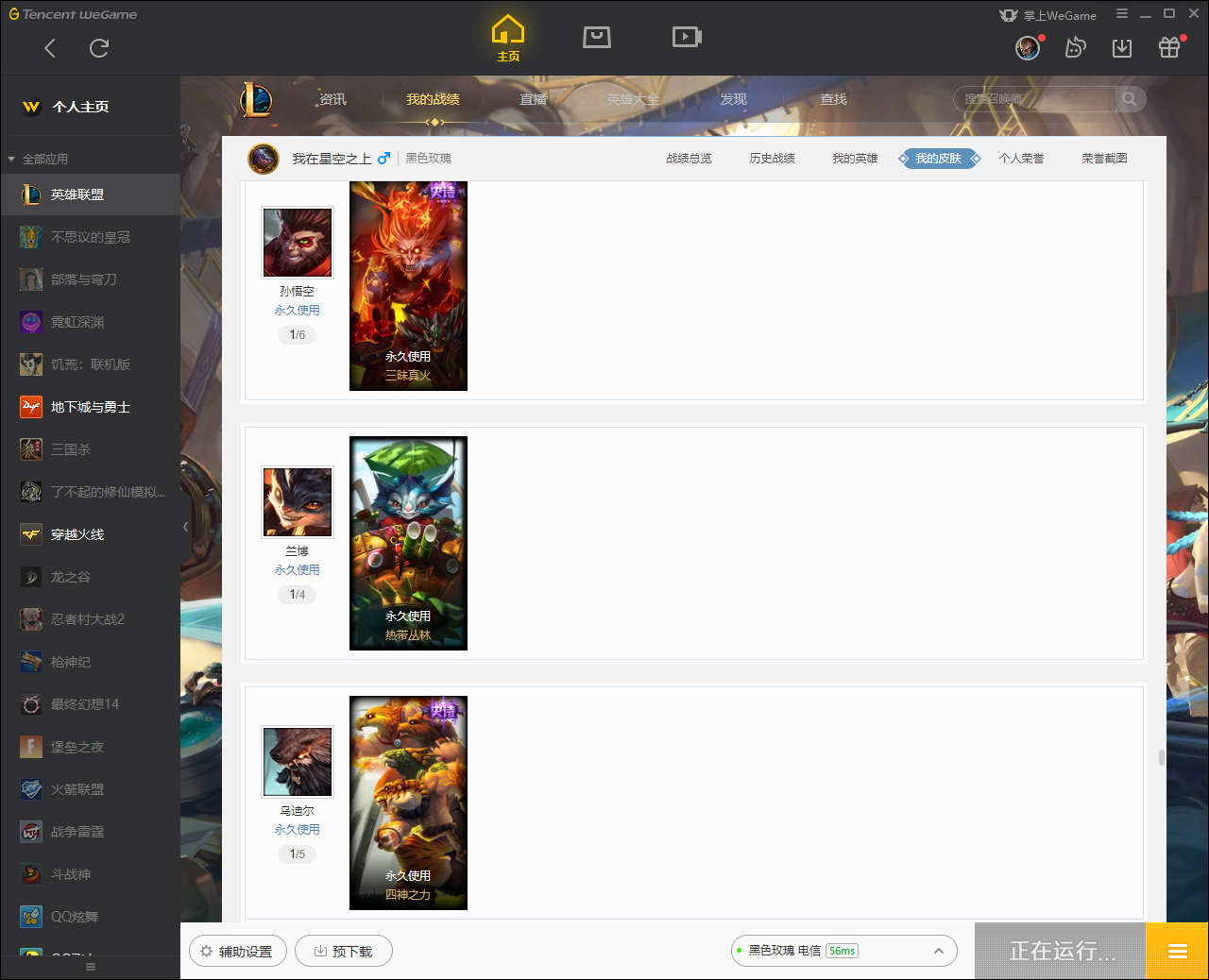1209x980 pixels.
Task: Open the 直播 tab
Action: (x=533, y=99)
